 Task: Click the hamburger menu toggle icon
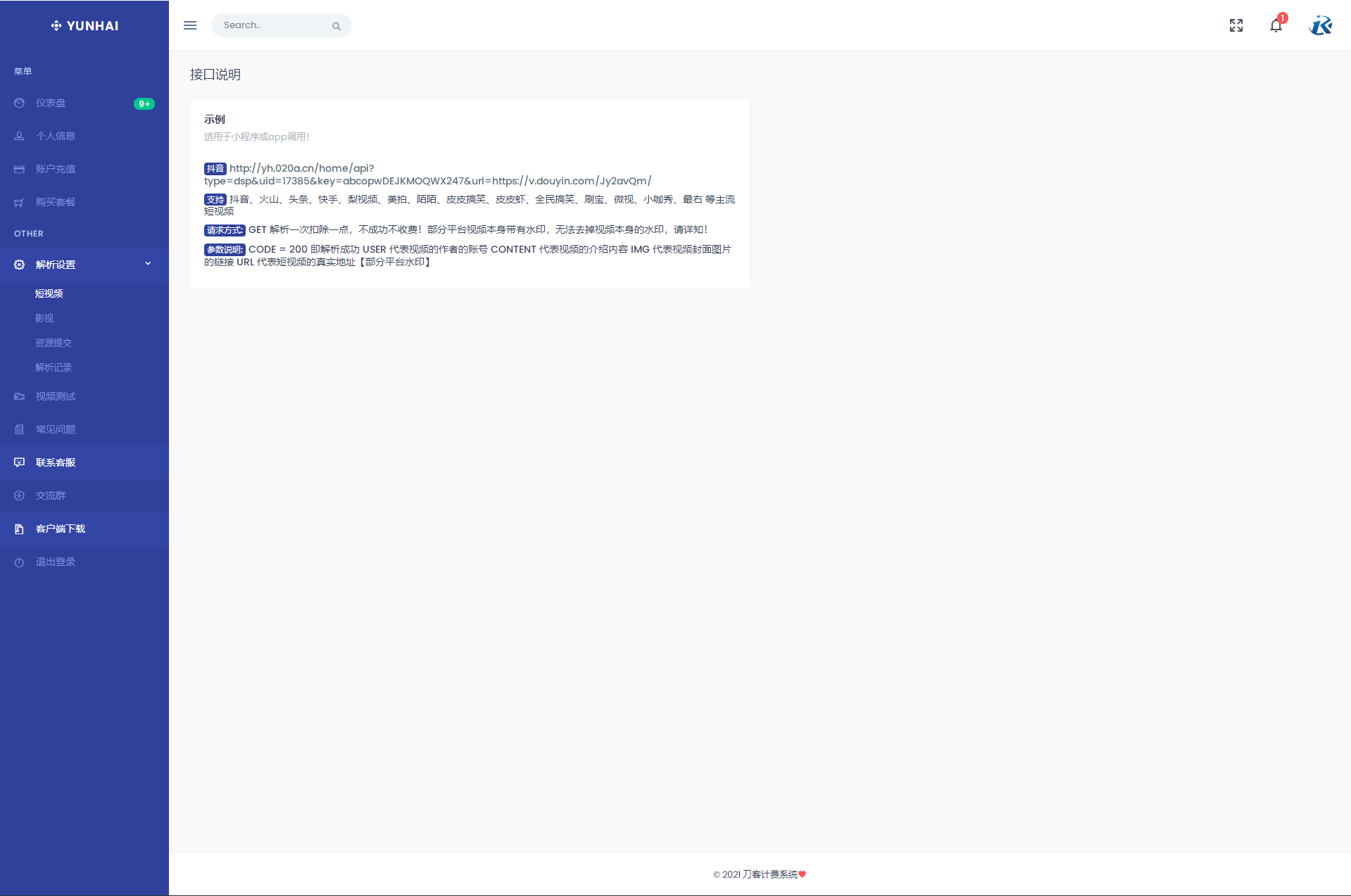pyautogui.click(x=190, y=25)
